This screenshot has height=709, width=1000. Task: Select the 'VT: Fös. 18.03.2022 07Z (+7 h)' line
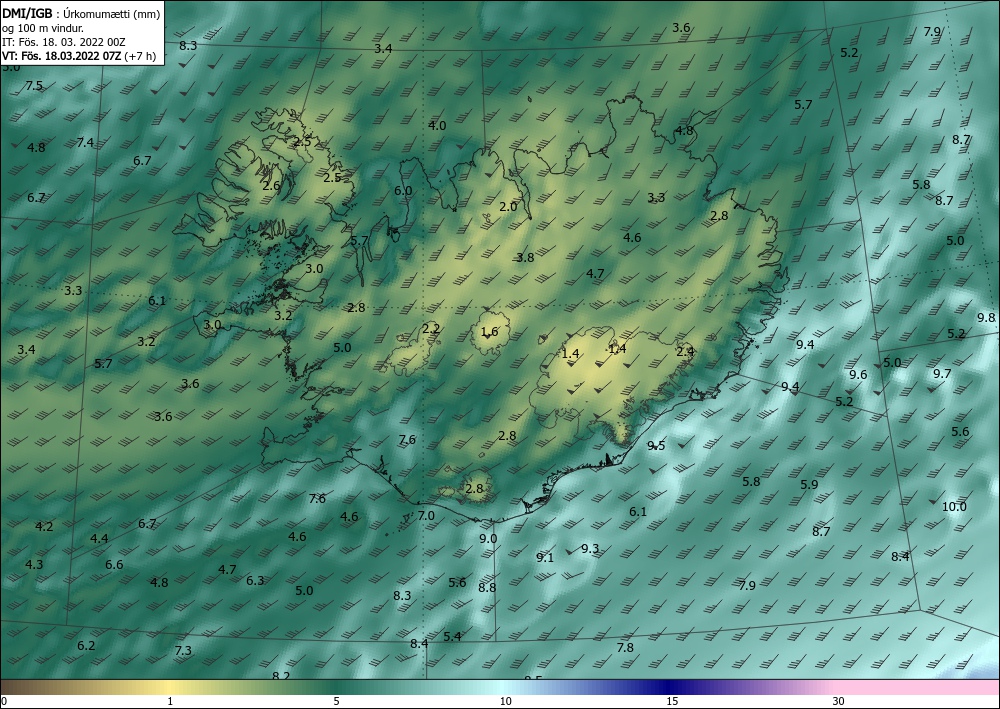(x=79, y=56)
